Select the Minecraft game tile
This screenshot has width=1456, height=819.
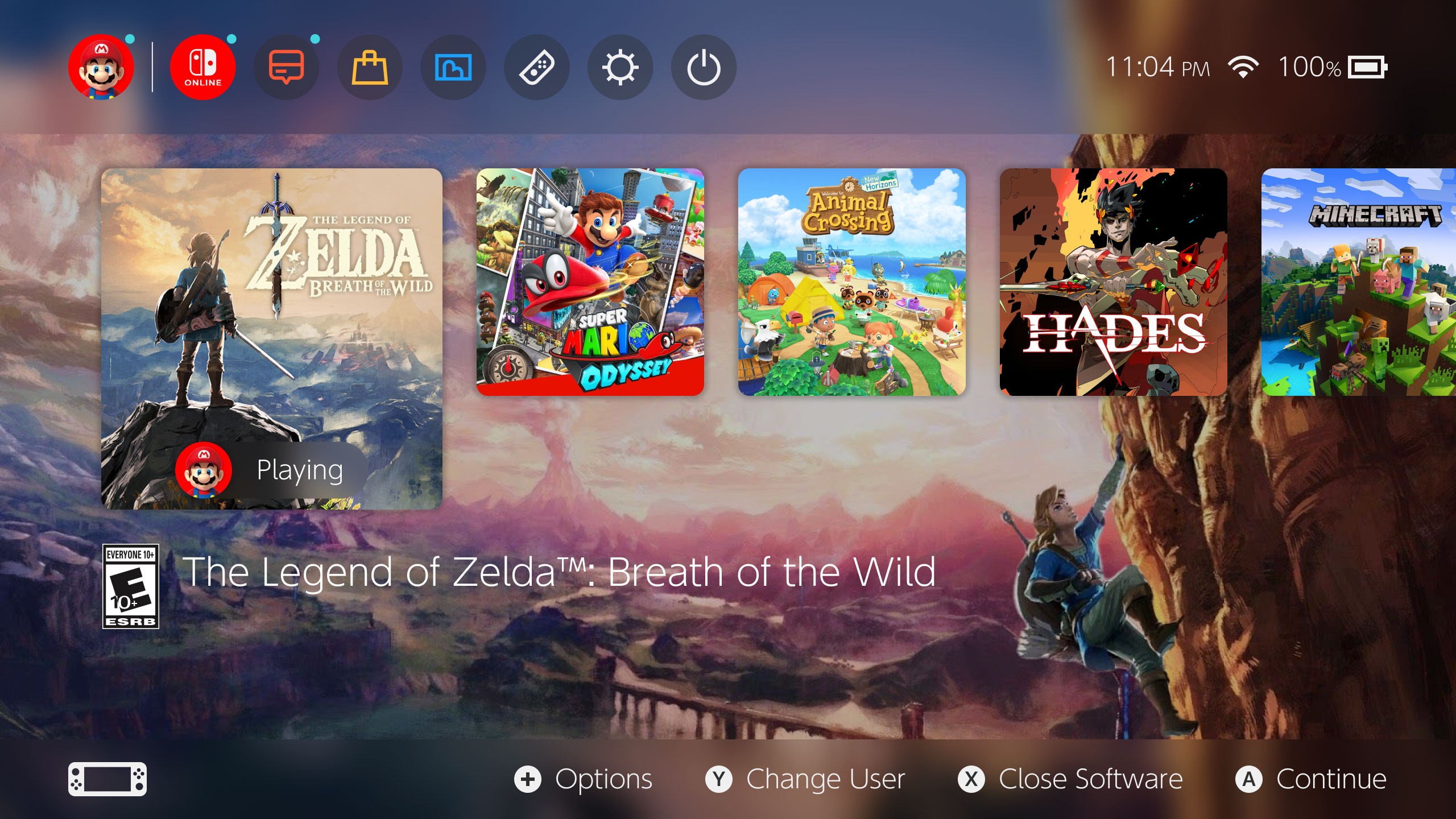pos(1359,282)
